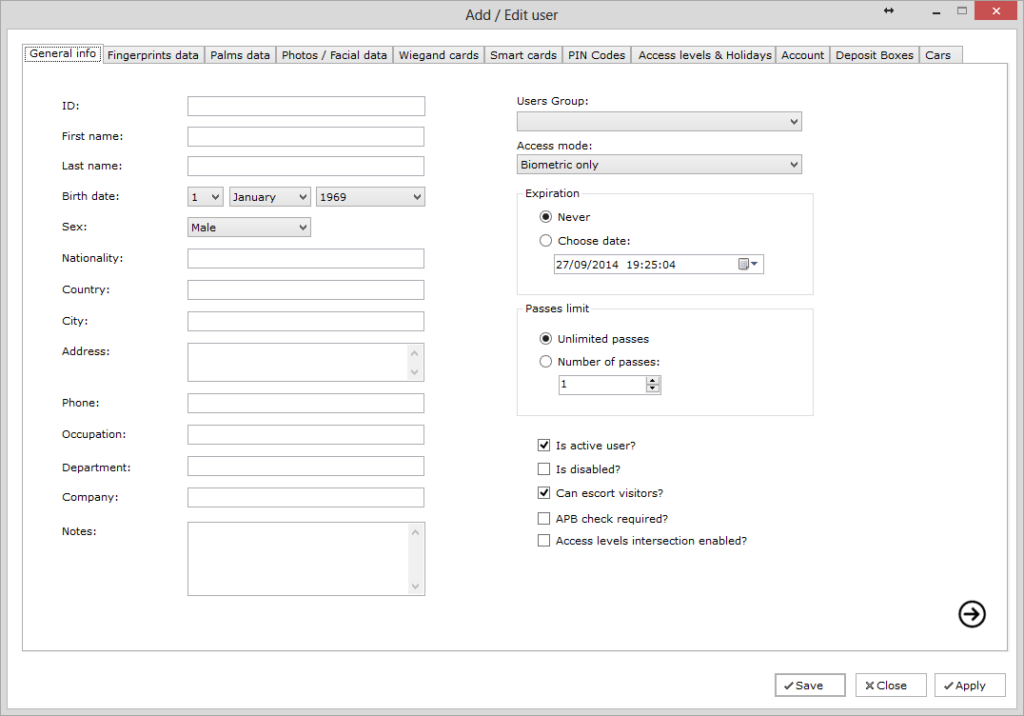Increase number of passes with up arrow
This screenshot has height=716, width=1024.
click(653, 380)
